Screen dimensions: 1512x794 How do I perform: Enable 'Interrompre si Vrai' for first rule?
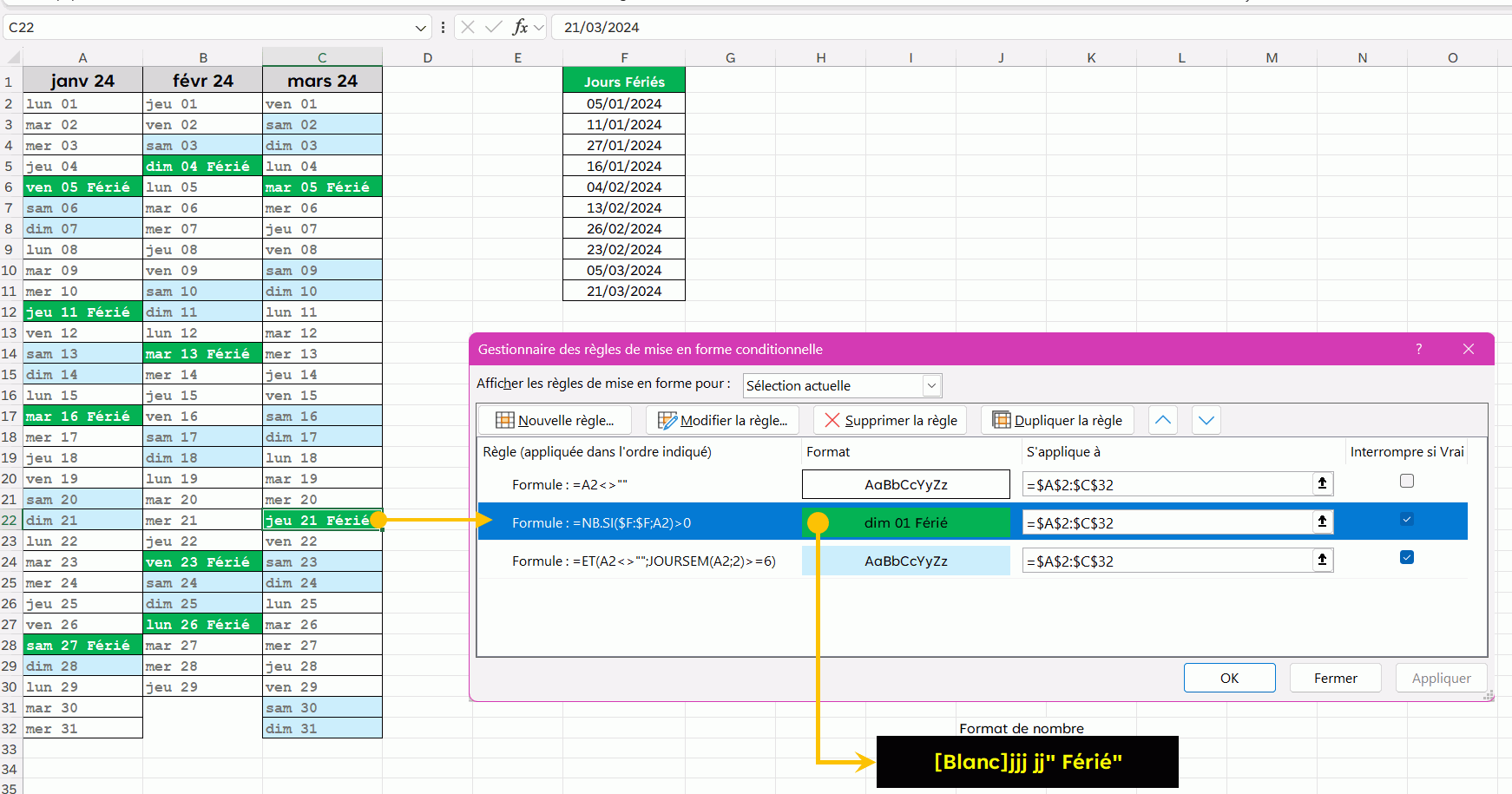pos(1407,481)
